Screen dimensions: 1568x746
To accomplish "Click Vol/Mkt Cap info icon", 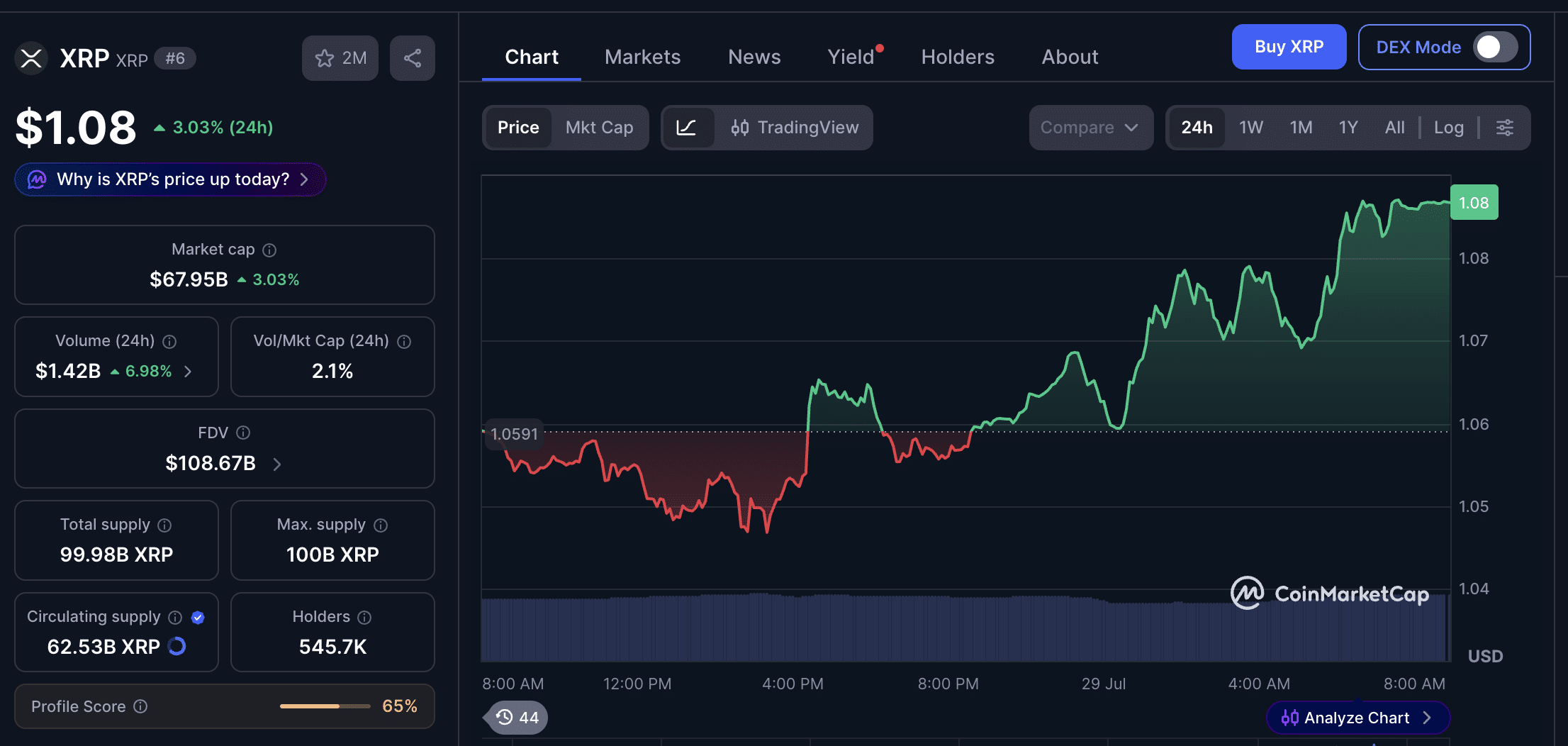I will pos(404,342).
